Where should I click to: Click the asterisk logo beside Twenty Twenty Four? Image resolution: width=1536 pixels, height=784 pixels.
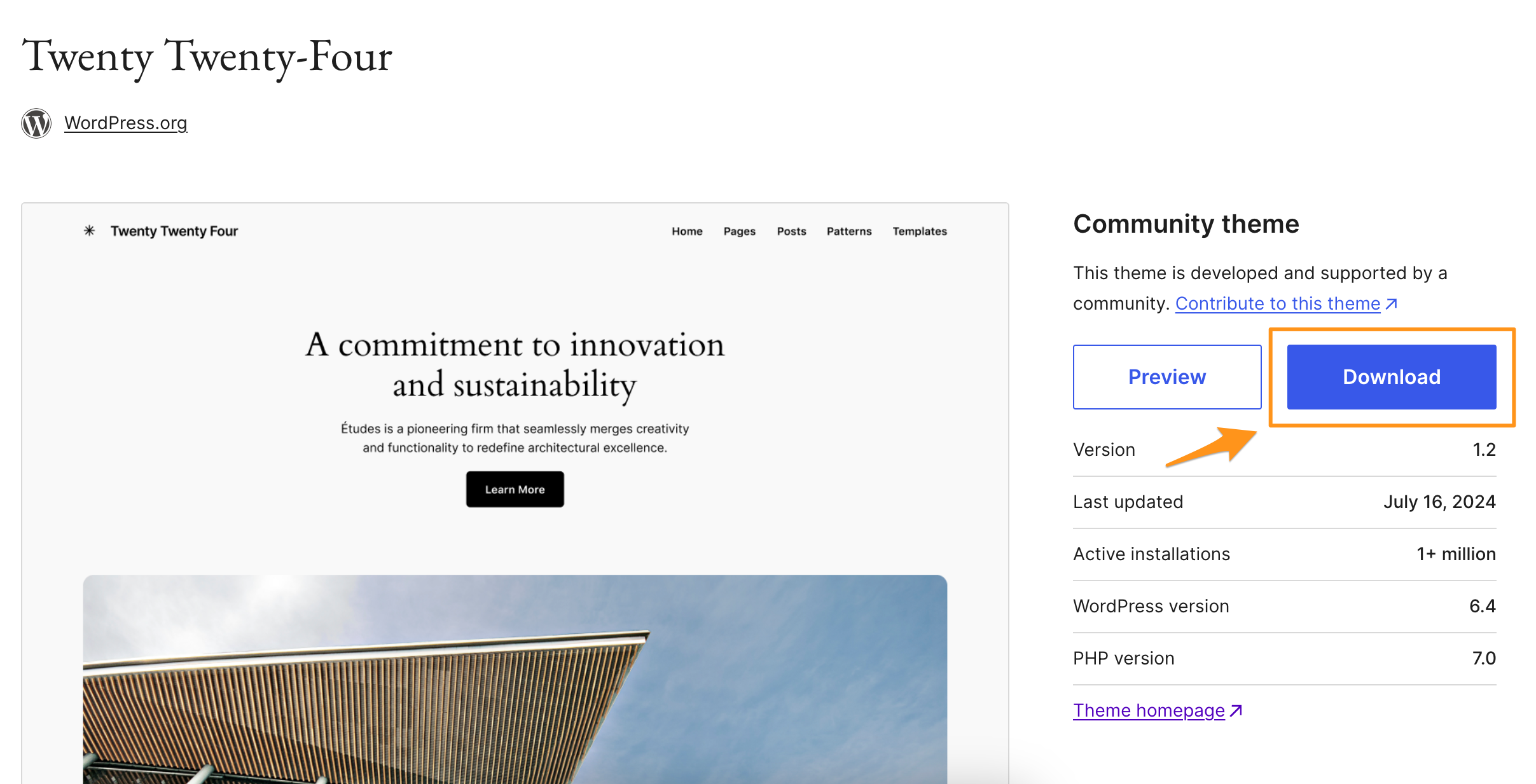(90, 231)
